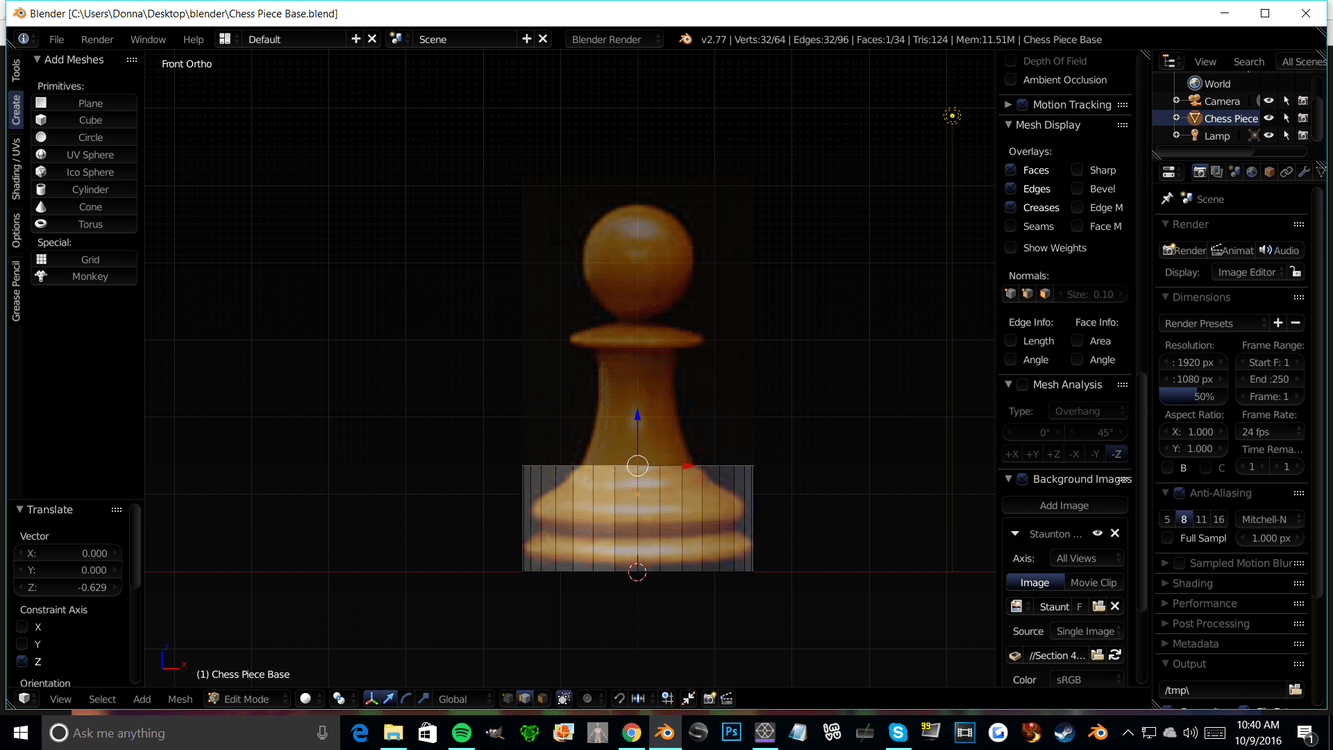This screenshot has height=750, width=1333.
Task: Switch to the Shading / UVs tab
Action: coord(16,169)
